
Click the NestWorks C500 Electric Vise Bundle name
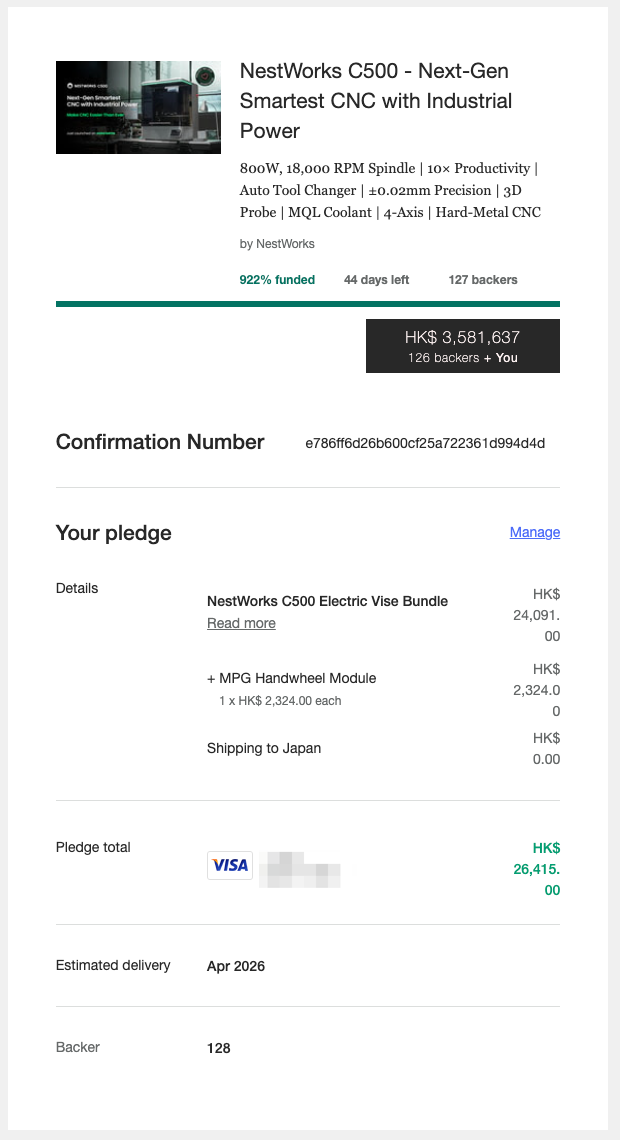(327, 601)
